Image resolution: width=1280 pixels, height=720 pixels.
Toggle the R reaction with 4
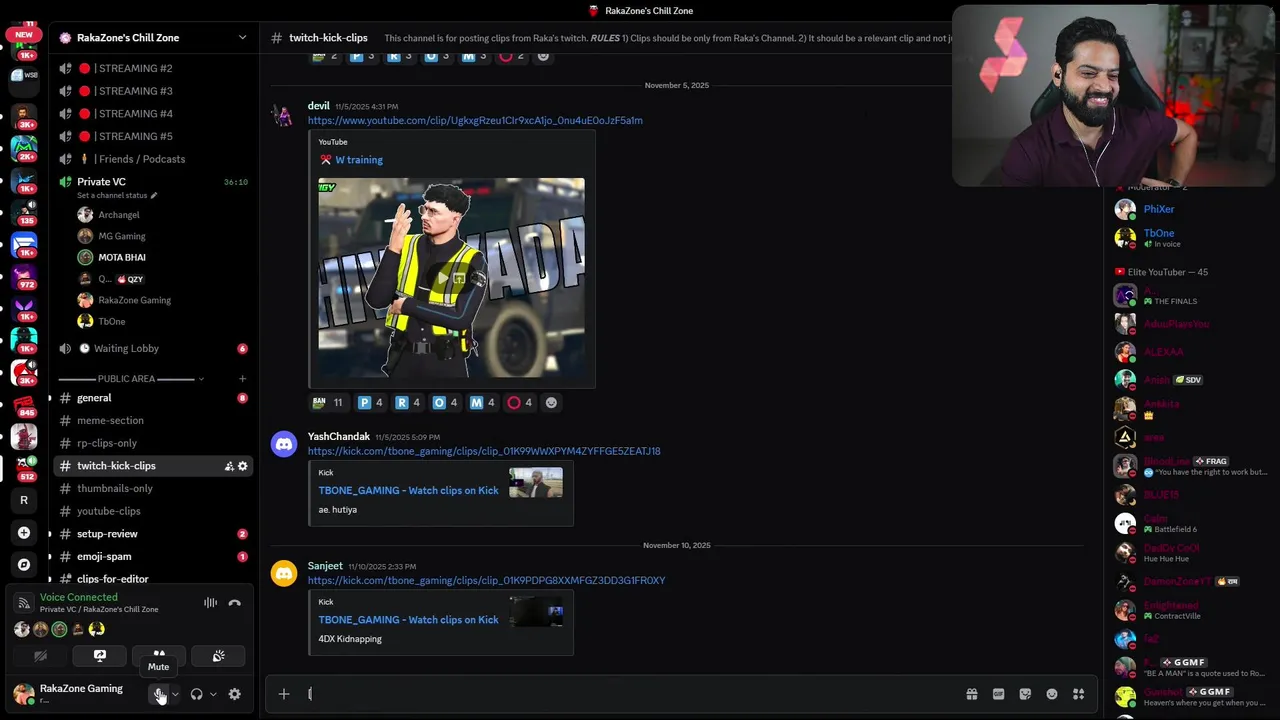(x=408, y=403)
